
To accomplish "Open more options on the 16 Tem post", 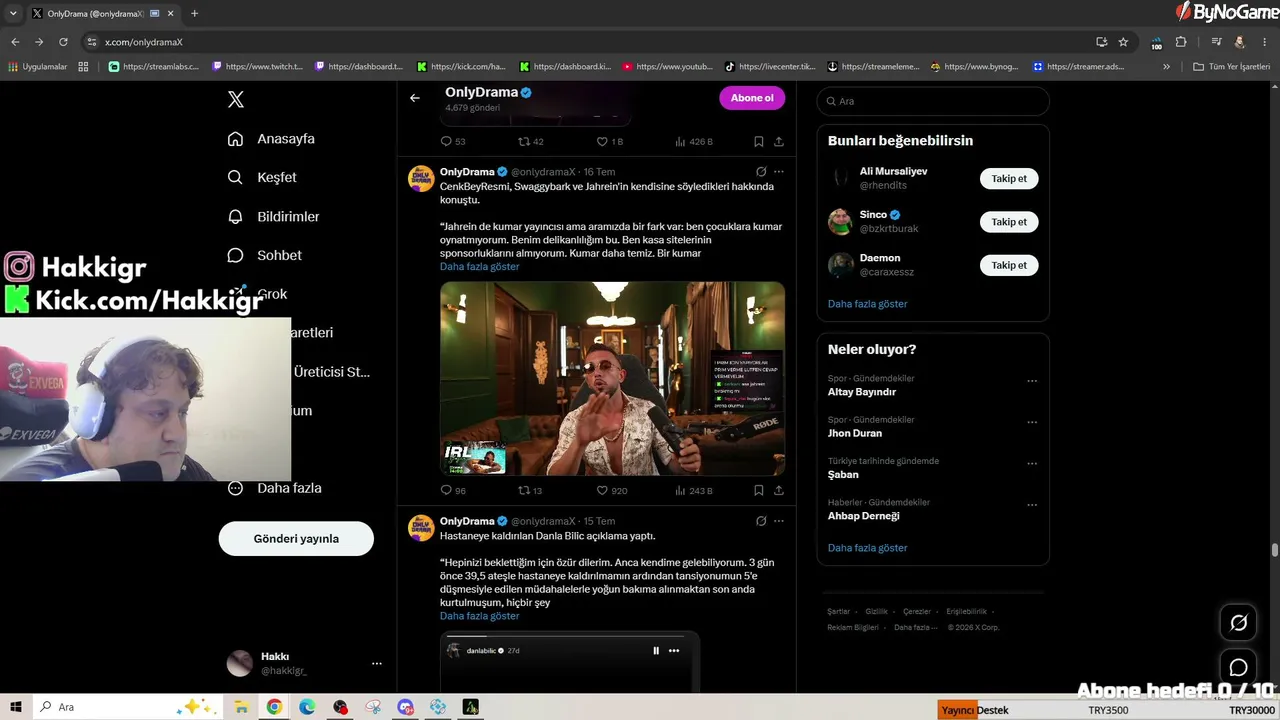I will (x=779, y=172).
